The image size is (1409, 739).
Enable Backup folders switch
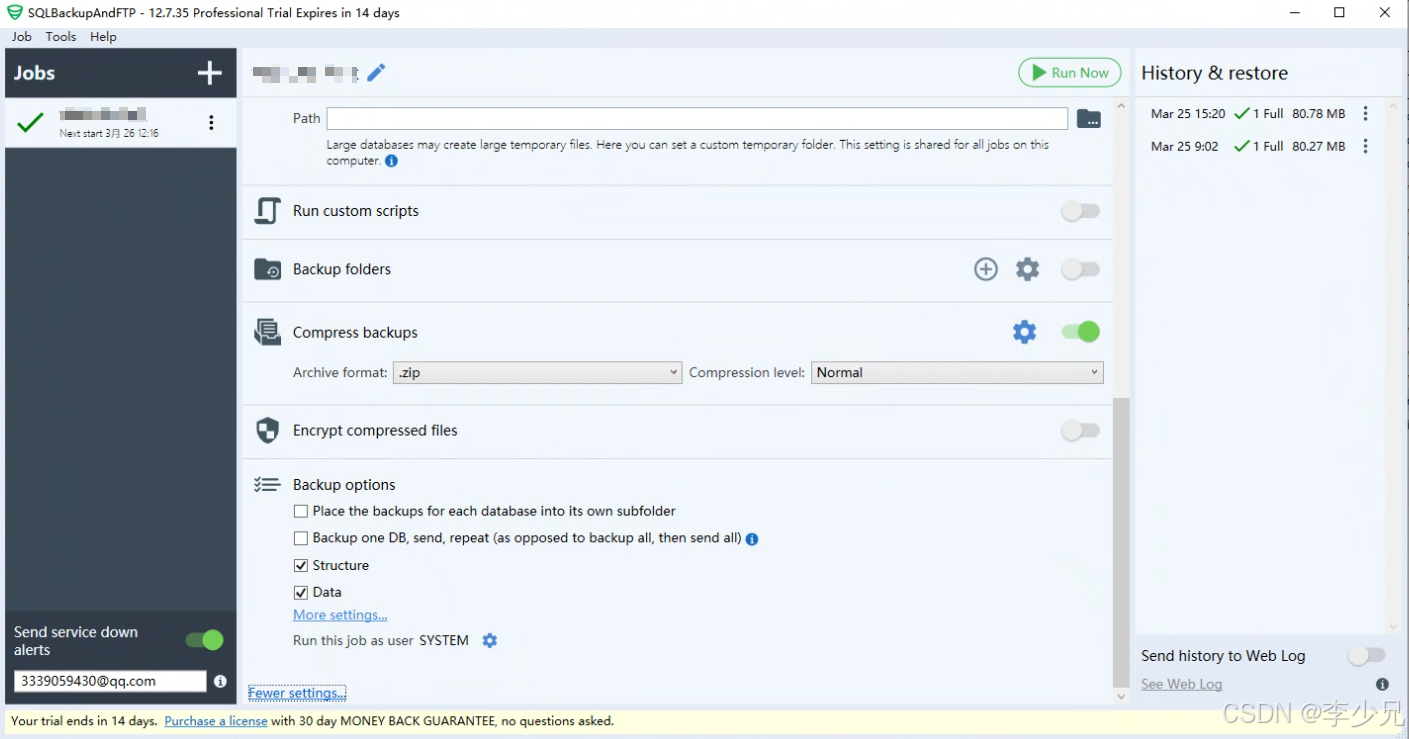(1080, 269)
